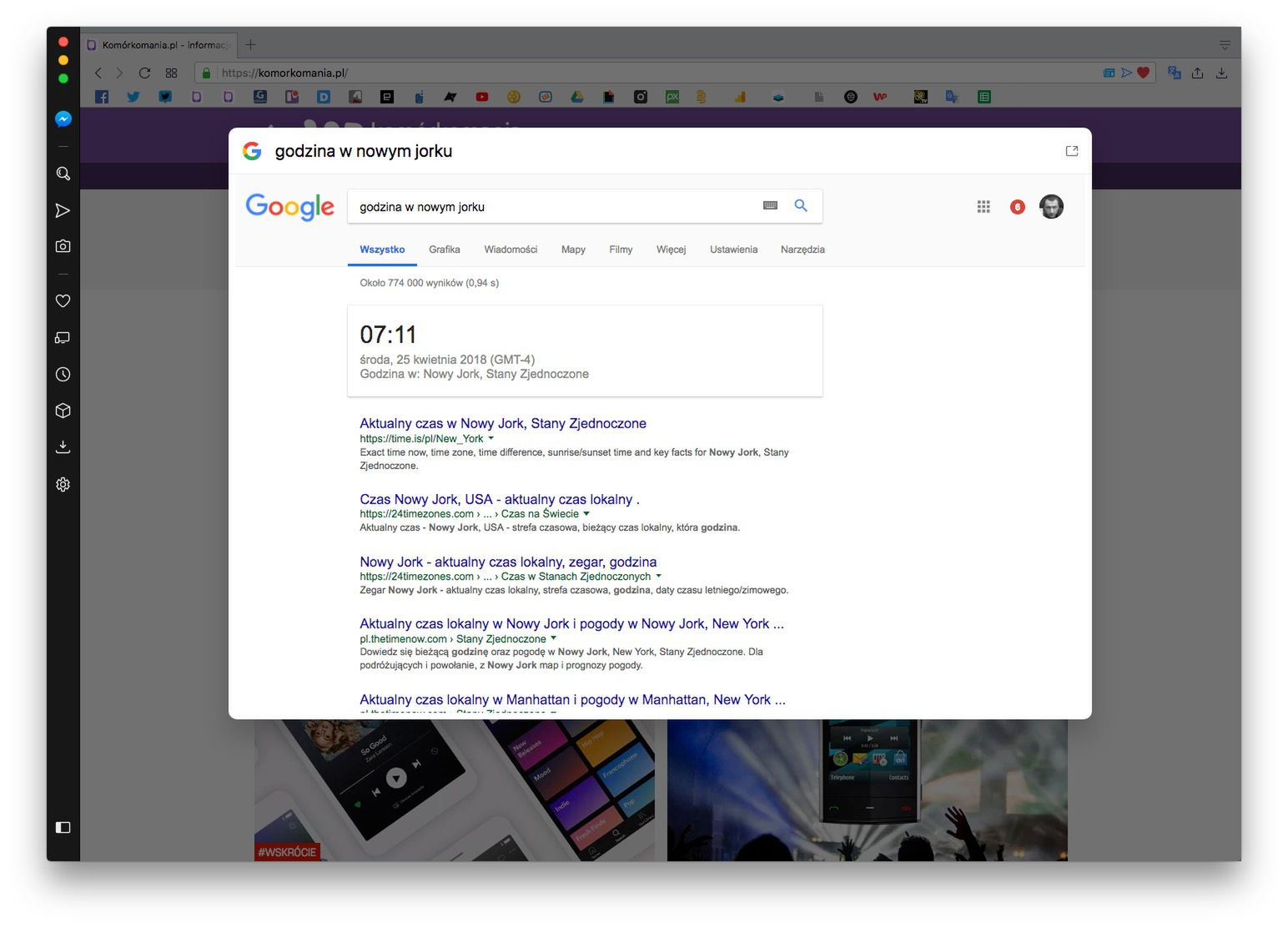Screen dimensions: 1288x928
Task: Go forward with the forward arrow
Action: coord(119,73)
